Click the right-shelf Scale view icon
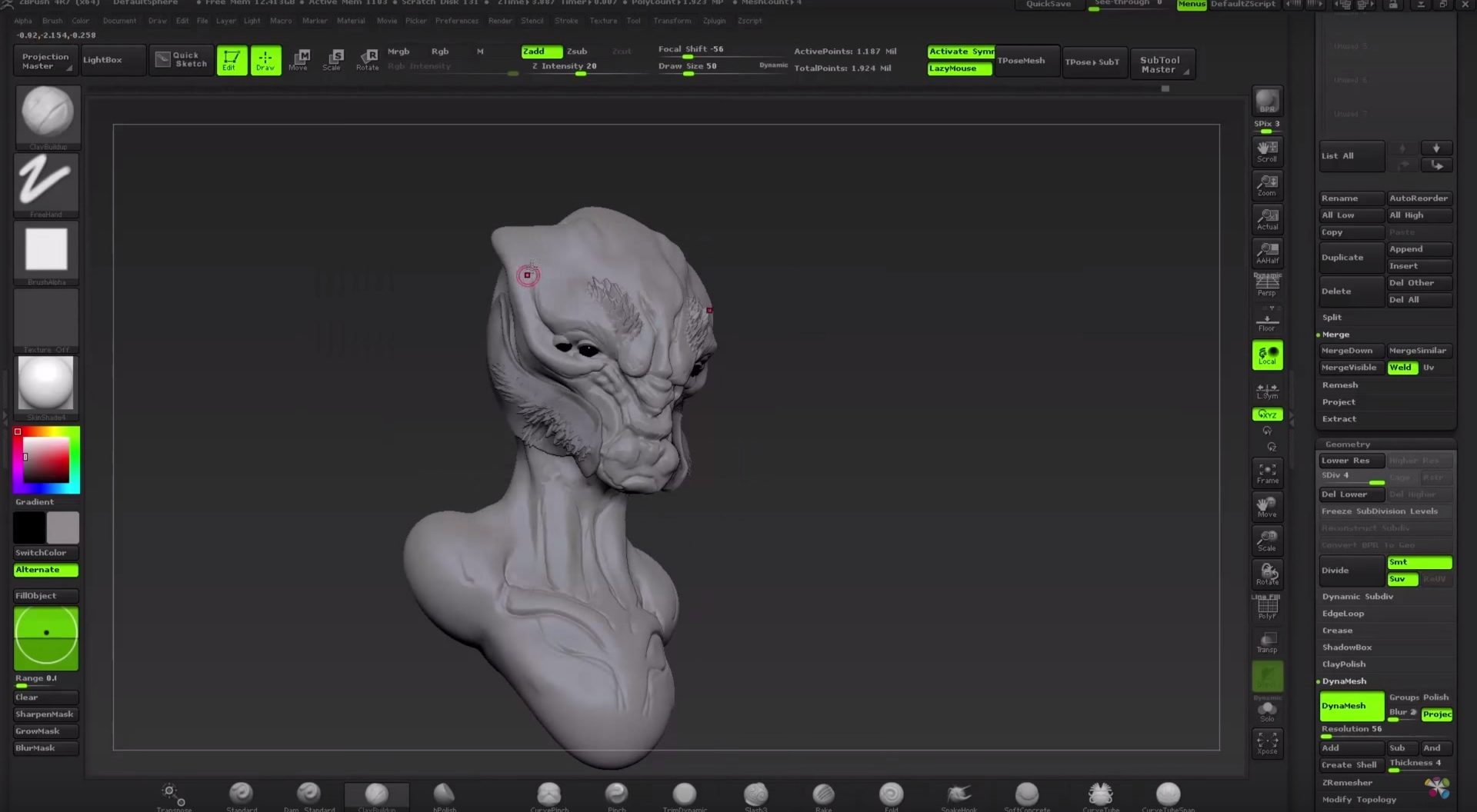The width and height of the screenshot is (1477, 812). [x=1267, y=541]
